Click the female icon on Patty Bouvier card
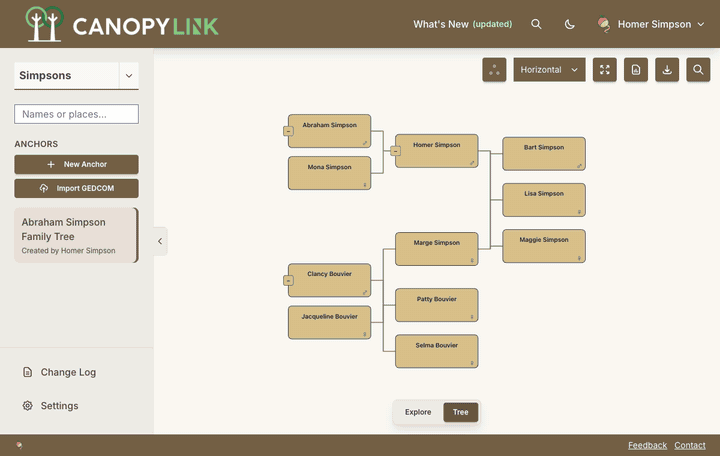The width and height of the screenshot is (720, 456). coord(472,316)
